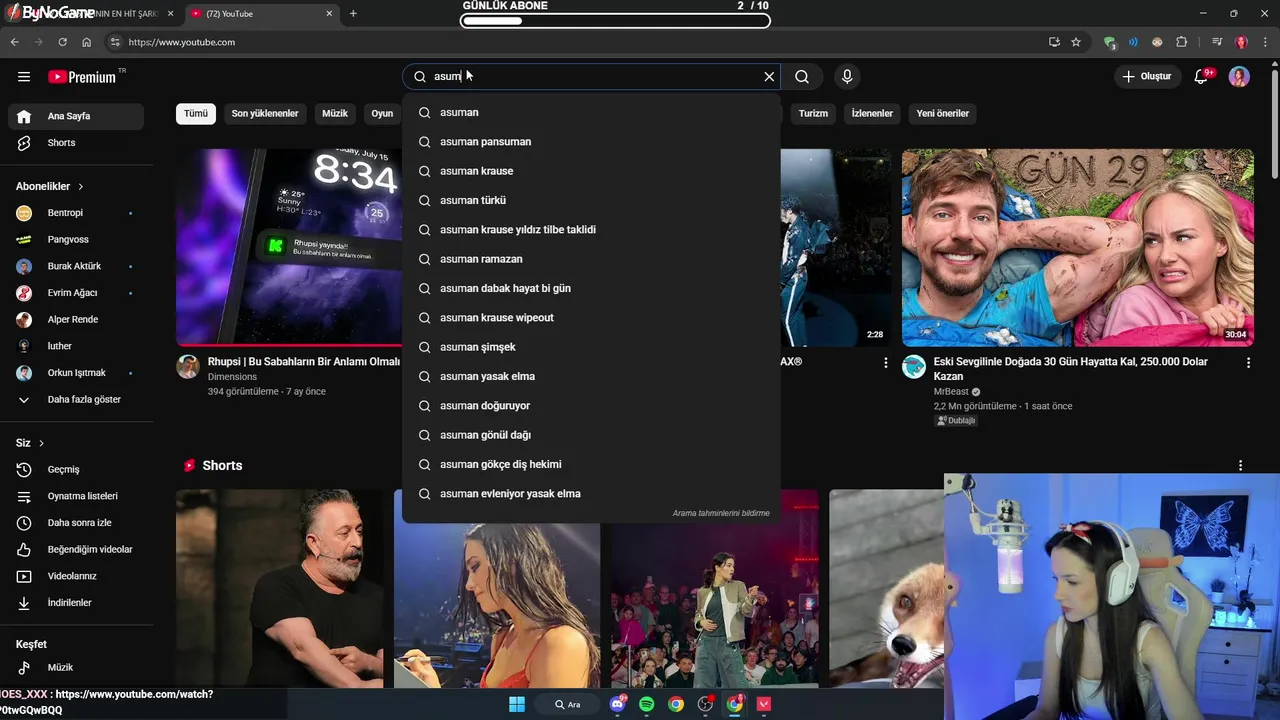This screenshot has width=1280, height=720.
Task: Open Shorts section options menu
Action: coord(1240,466)
